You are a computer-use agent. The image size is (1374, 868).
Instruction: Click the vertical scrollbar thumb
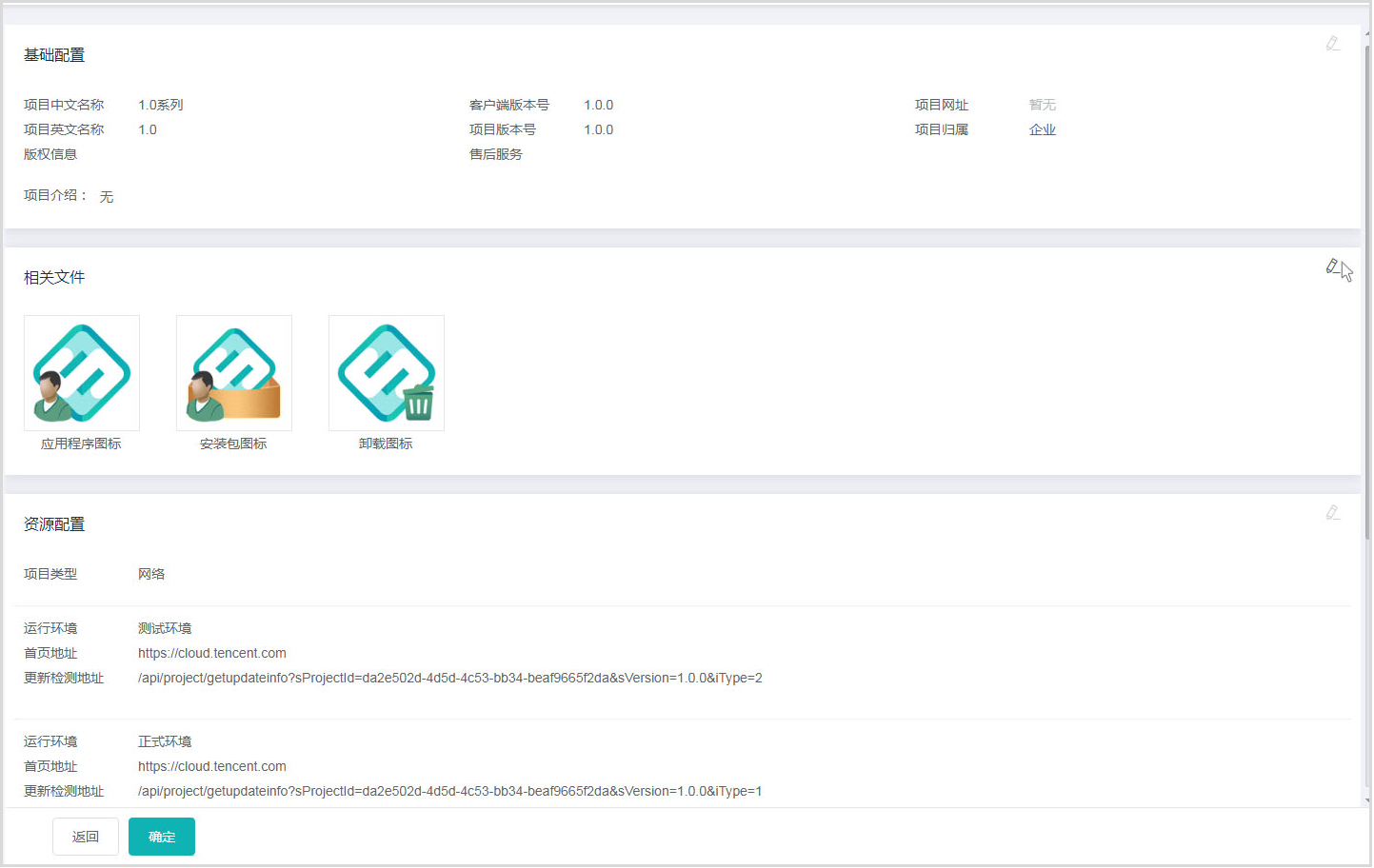coord(1367,286)
